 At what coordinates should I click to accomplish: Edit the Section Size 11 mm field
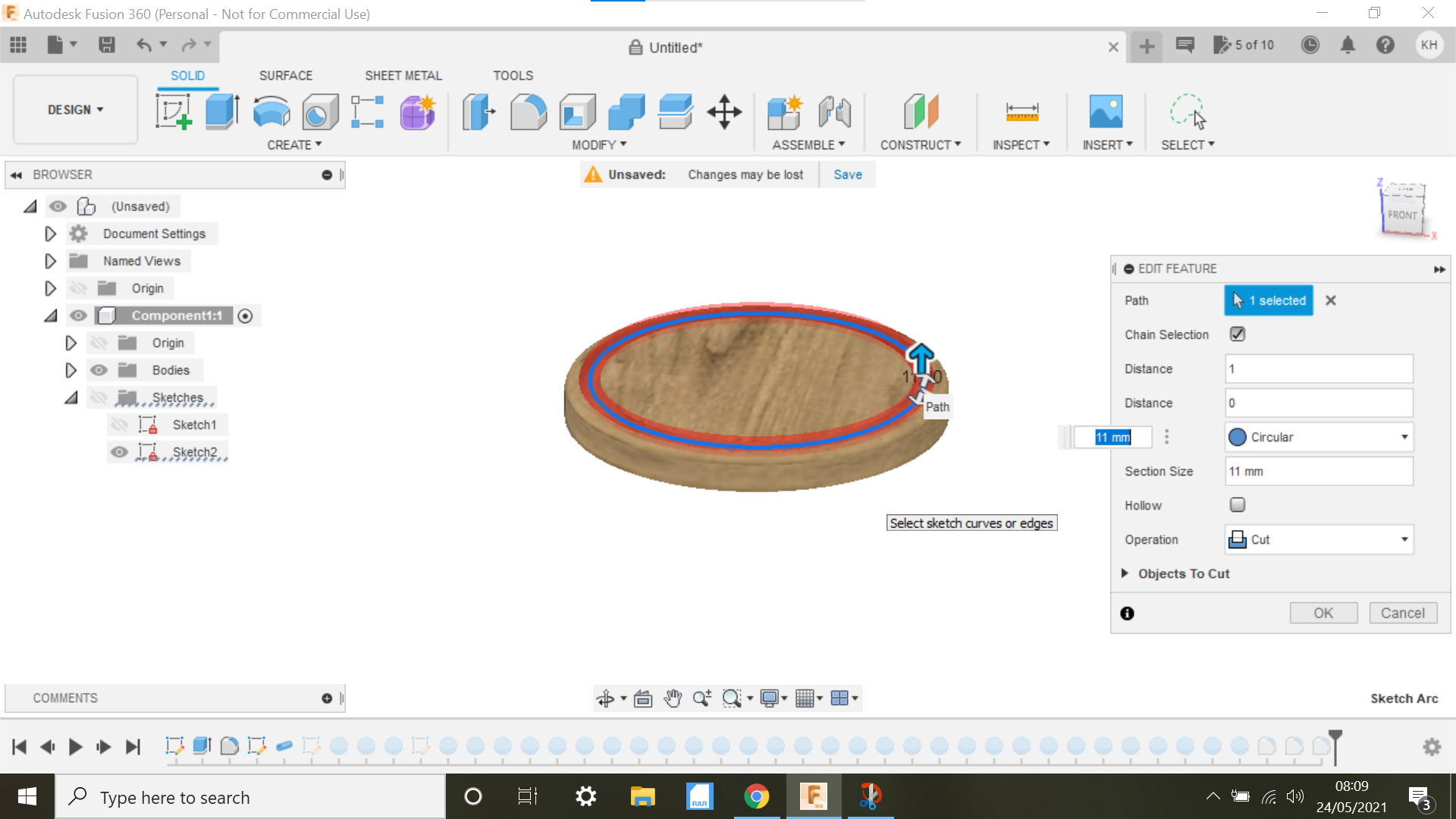(x=1318, y=471)
